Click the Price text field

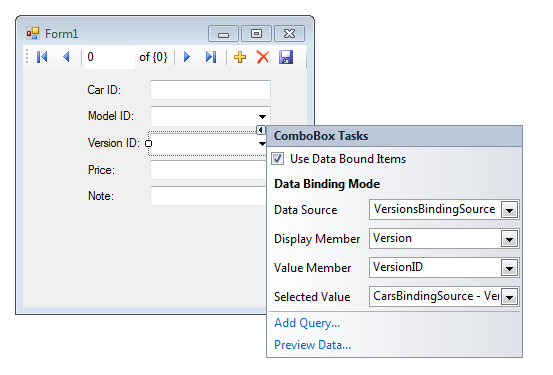(x=208, y=170)
